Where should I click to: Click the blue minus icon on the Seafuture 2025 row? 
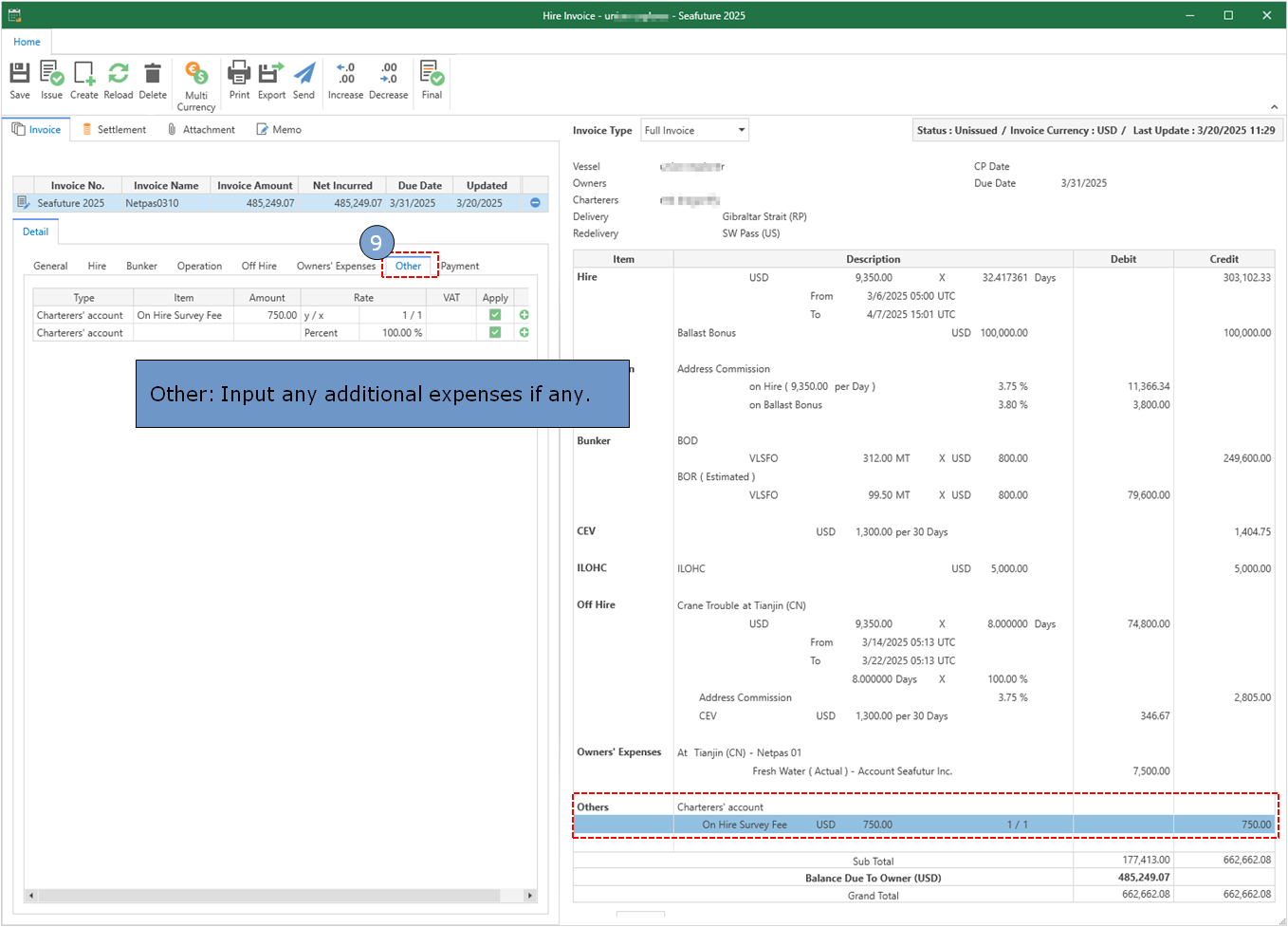coord(535,203)
